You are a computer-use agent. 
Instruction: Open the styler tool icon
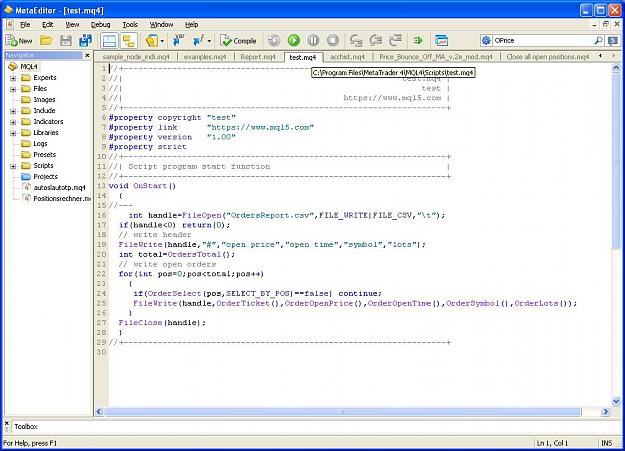[x=152, y=41]
